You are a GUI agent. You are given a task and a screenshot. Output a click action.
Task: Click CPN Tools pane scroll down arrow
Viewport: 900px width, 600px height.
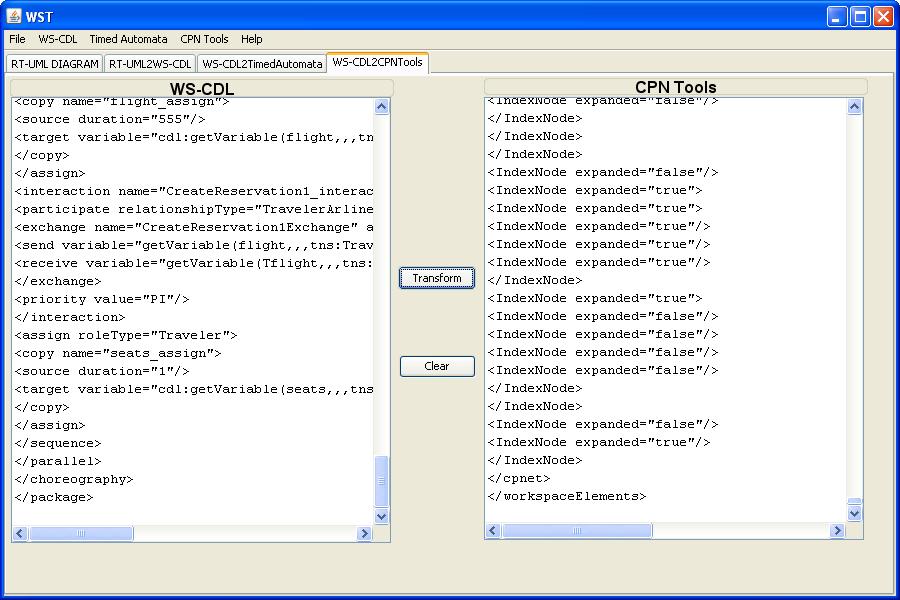pyautogui.click(x=855, y=513)
